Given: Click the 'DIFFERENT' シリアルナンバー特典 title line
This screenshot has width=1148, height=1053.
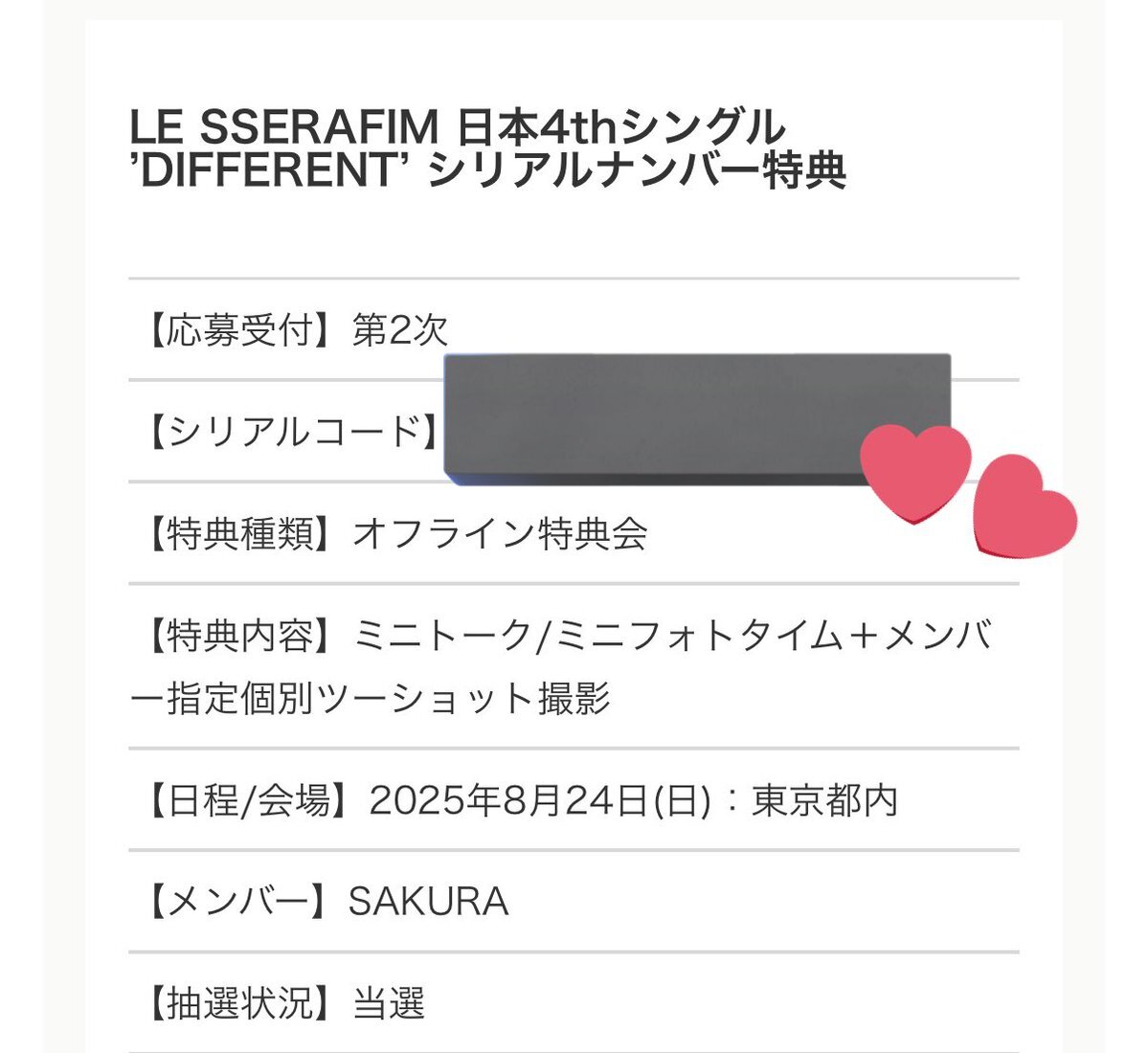Looking at the screenshot, I should pyautogui.click(x=487, y=170).
